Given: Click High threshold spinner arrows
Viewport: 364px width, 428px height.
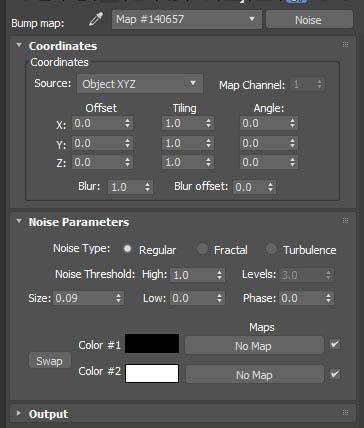Looking at the screenshot, I should (219, 275).
